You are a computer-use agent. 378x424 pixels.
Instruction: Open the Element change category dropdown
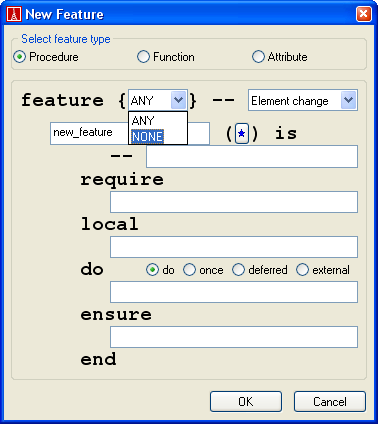coord(349,100)
